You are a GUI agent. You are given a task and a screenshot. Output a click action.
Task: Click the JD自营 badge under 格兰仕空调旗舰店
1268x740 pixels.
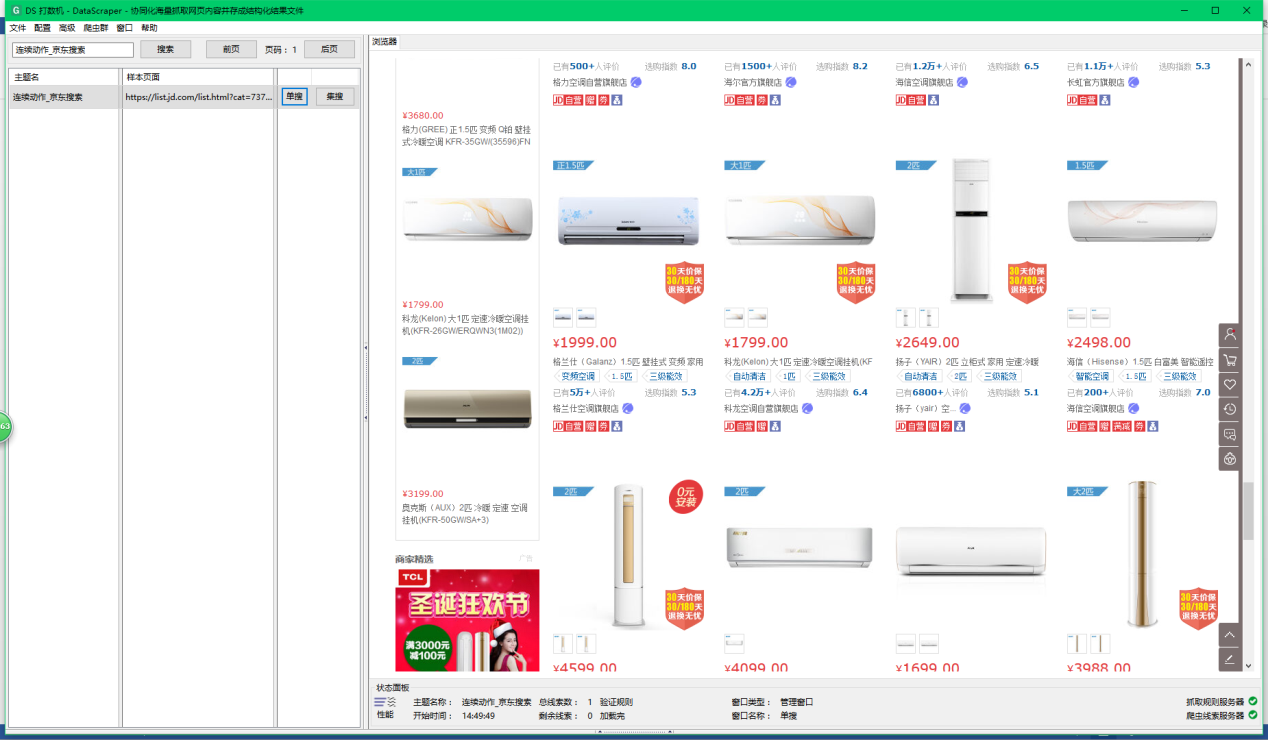[x=568, y=426]
